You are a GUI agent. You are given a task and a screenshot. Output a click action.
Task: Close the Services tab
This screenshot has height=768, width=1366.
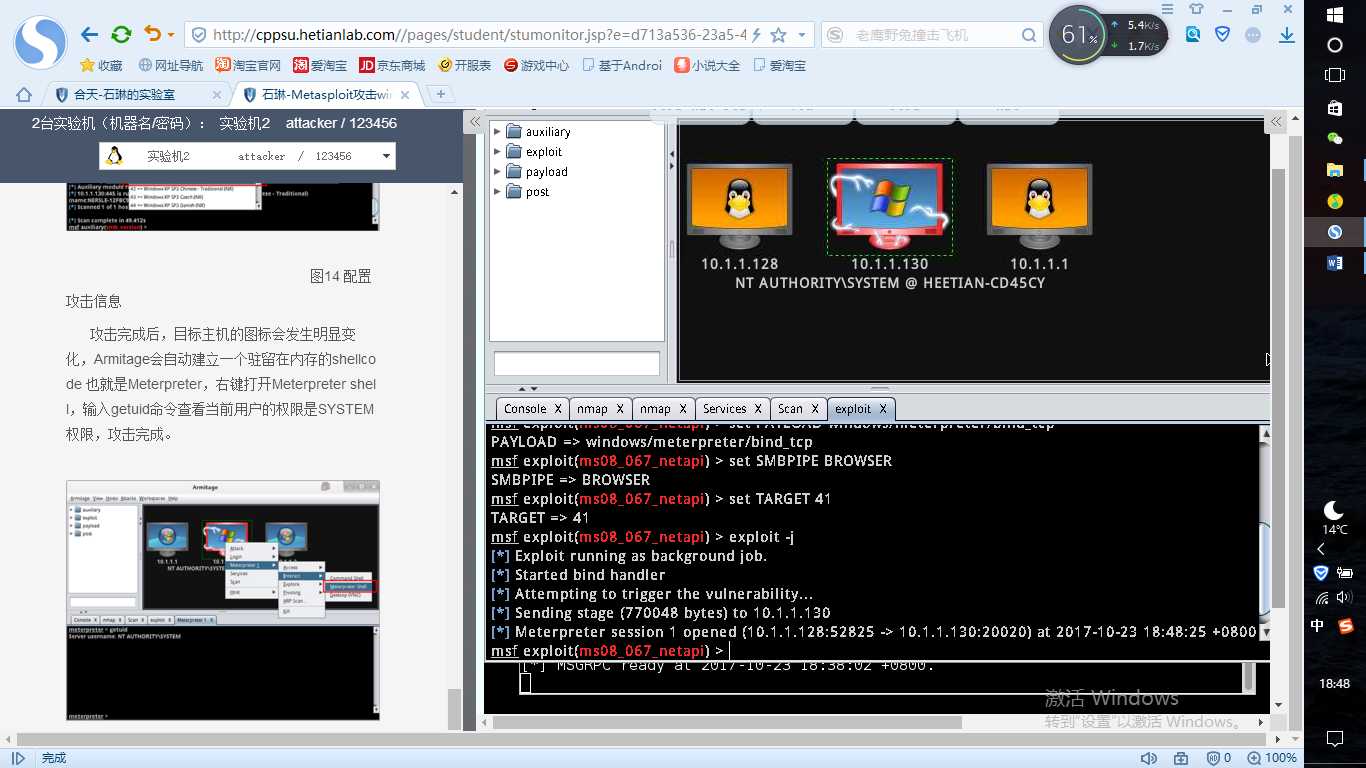(758, 409)
